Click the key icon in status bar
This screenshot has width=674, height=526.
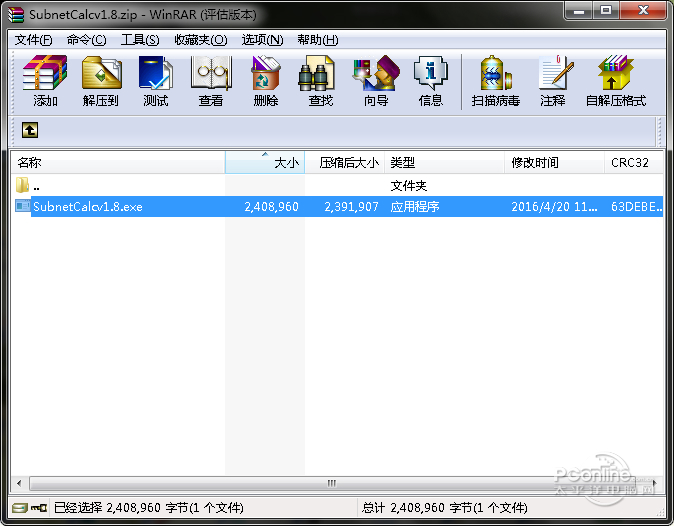(x=39, y=508)
